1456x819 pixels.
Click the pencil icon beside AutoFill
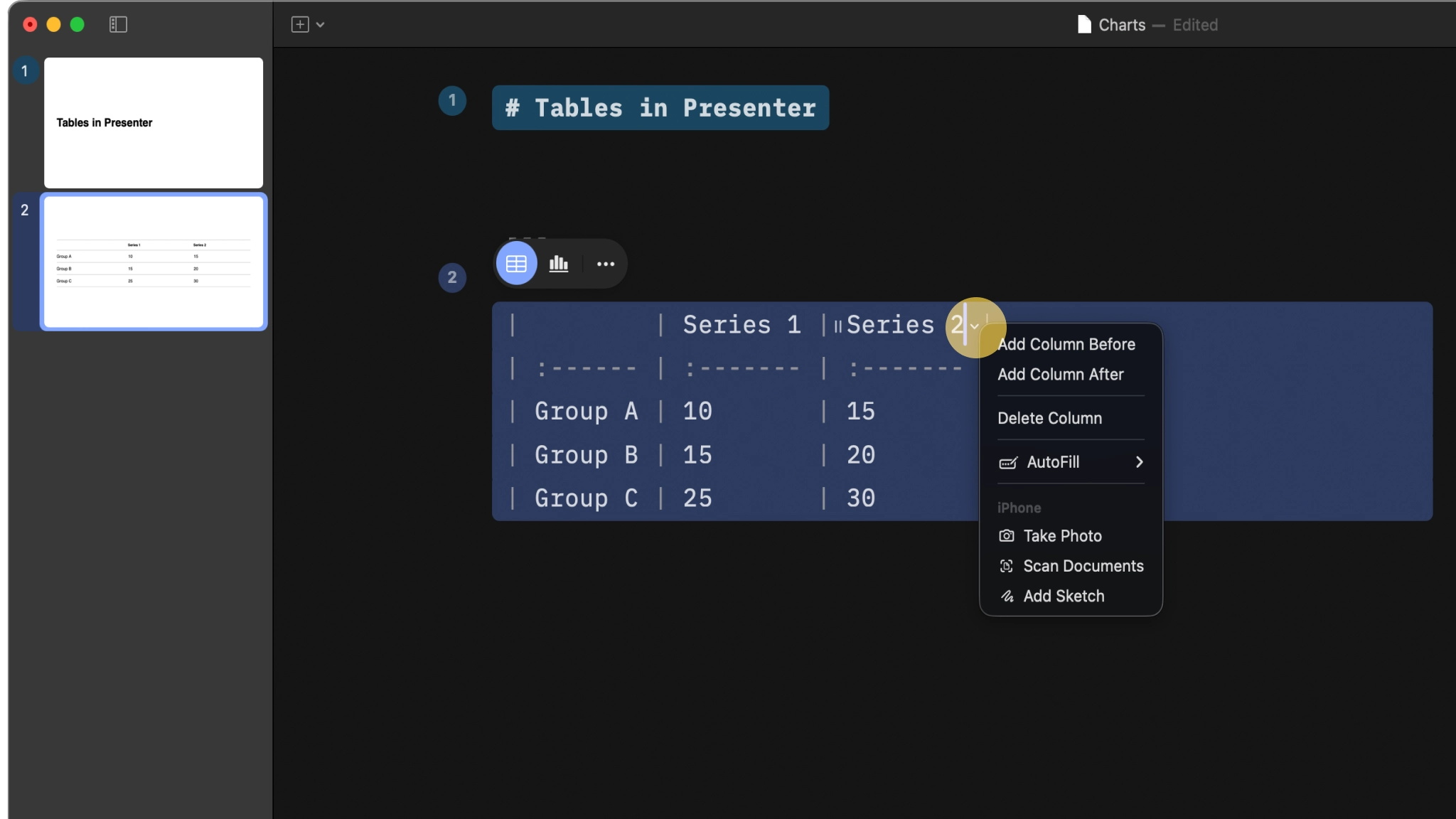[1007, 464]
